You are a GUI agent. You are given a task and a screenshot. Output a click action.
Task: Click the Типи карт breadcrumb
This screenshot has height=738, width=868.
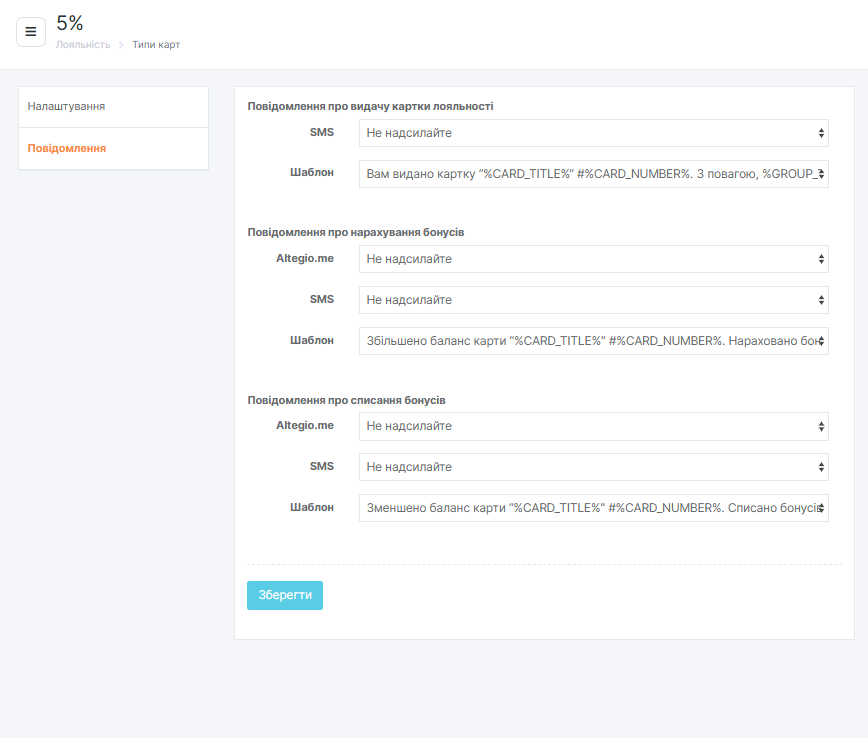(x=156, y=45)
